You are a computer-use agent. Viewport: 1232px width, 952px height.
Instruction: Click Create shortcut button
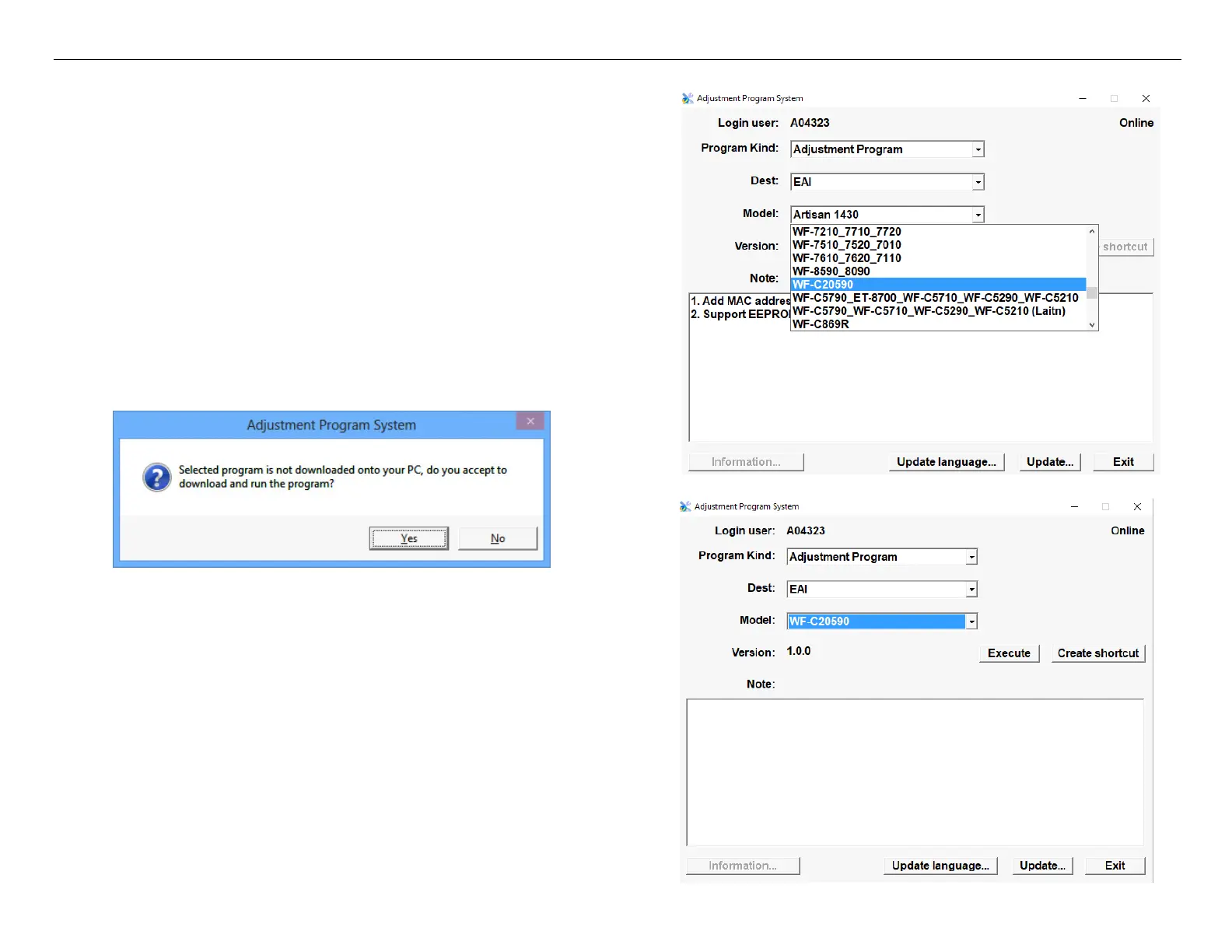point(1097,653)
